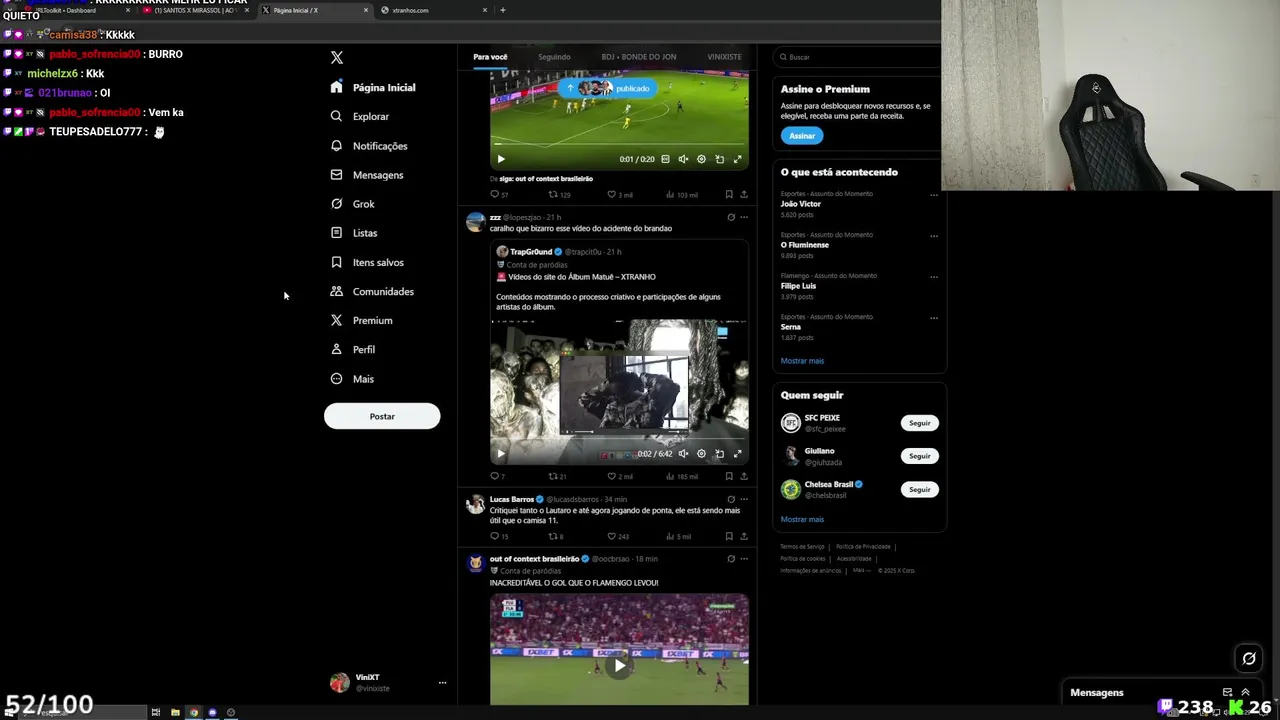This screenshot has width=1280, height=720.
Task: Mute toggle on the first football video
Action: (x=683, y=159)
